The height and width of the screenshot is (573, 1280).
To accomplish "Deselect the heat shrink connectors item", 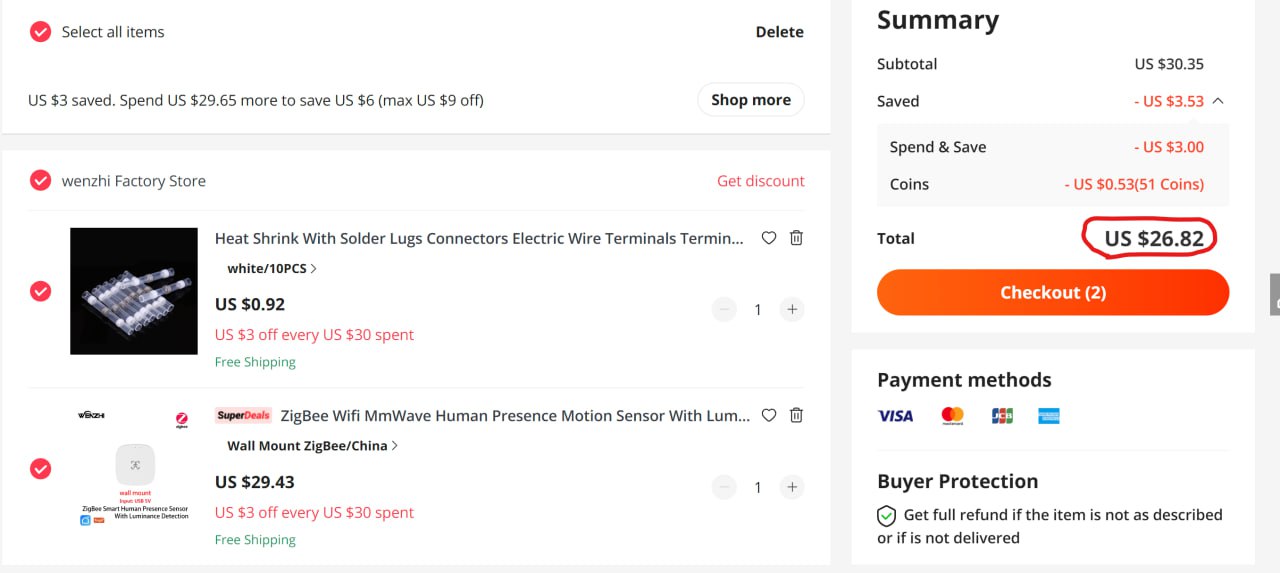I will pos(40,291).
